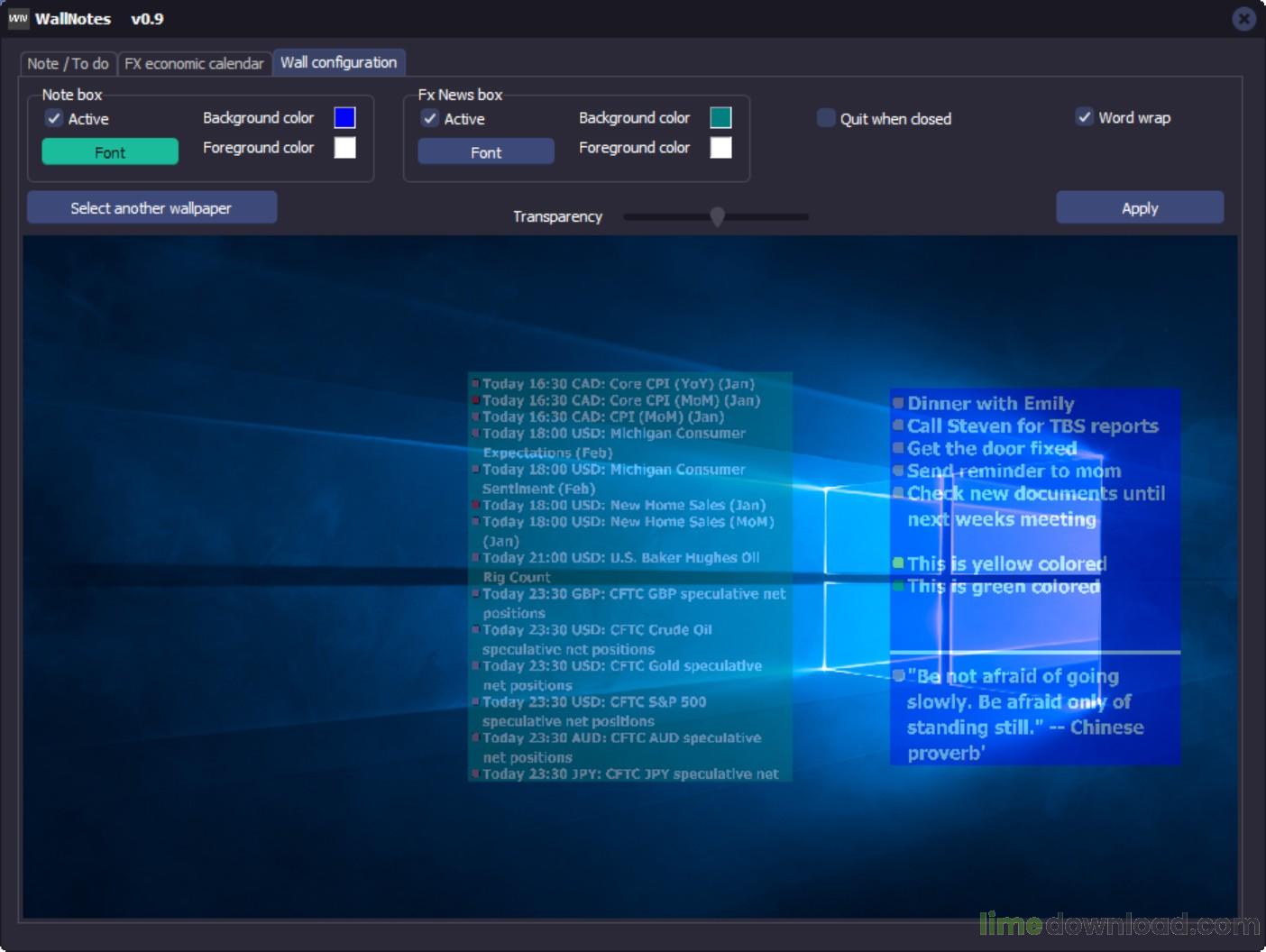Open the Note box background color picker

pyautogui.click(x=344, y=116)
